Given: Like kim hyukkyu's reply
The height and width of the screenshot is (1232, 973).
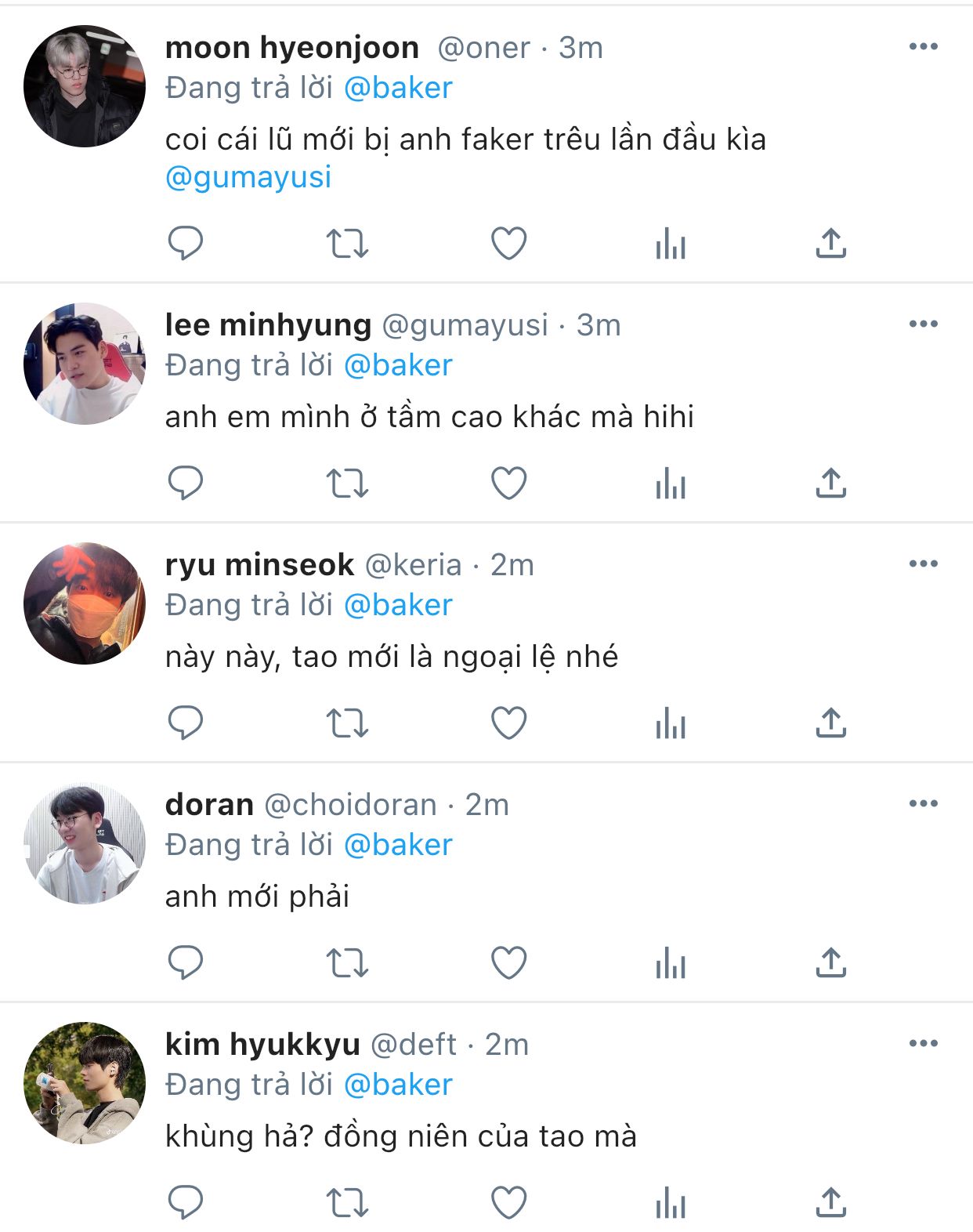Looking at the screenshot, I should pos(509,1202).
